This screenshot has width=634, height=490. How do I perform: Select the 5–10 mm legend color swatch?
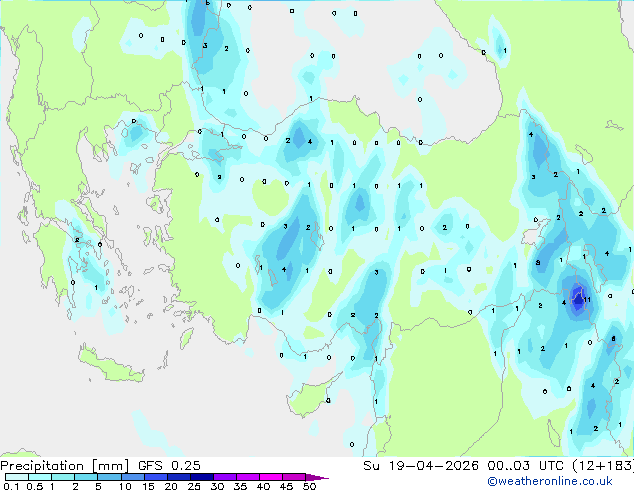point(110,477)
